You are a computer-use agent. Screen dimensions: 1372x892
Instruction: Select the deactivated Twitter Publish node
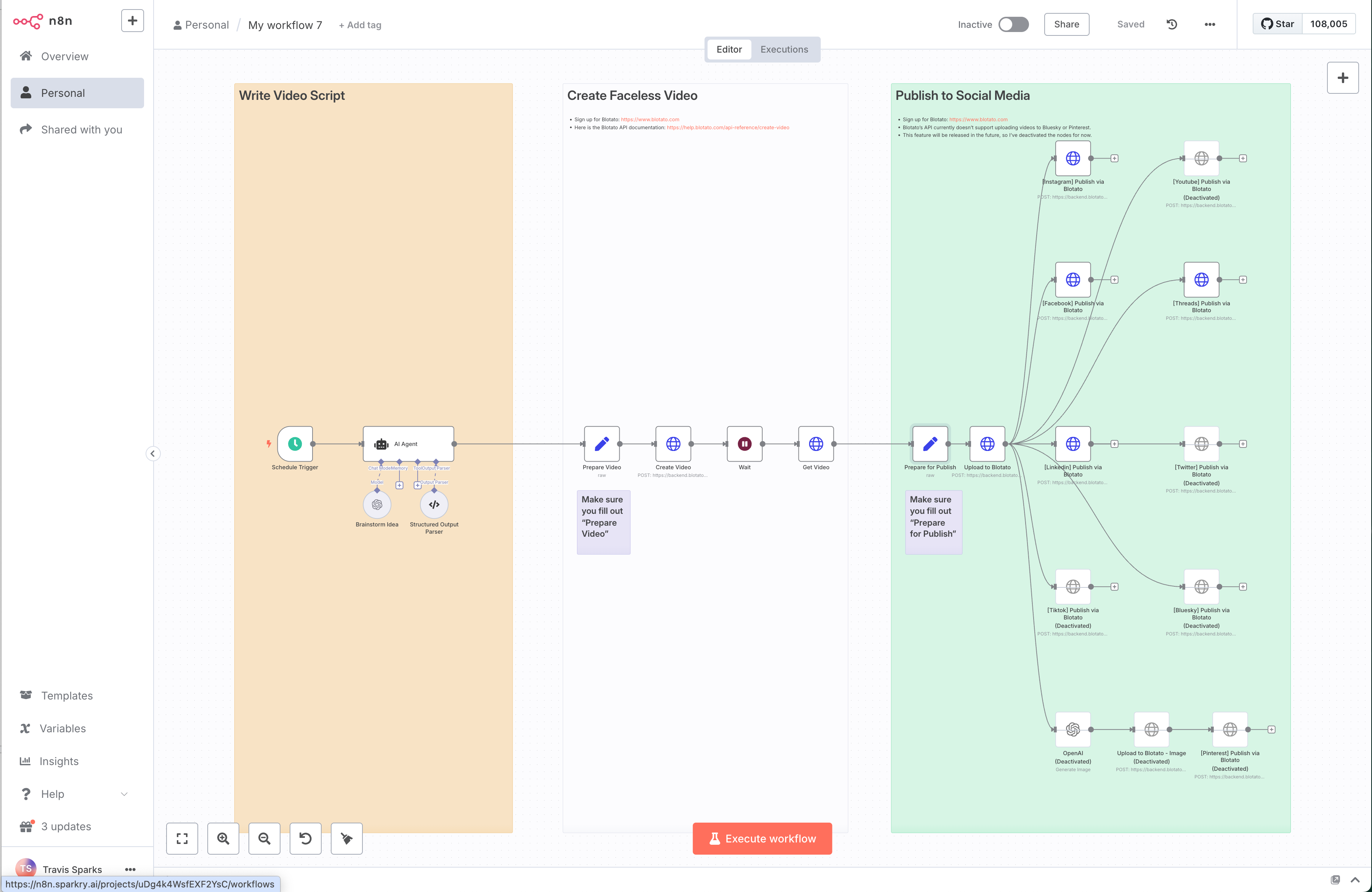(x=1201, y=443)
